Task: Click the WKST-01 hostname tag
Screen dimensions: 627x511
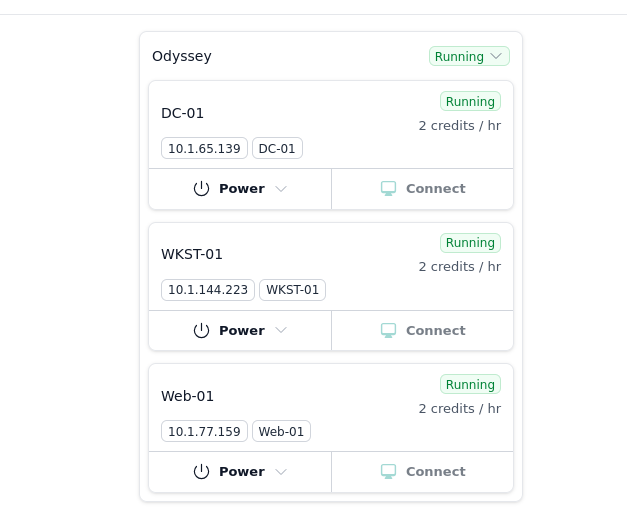Action: click(292, 291)
